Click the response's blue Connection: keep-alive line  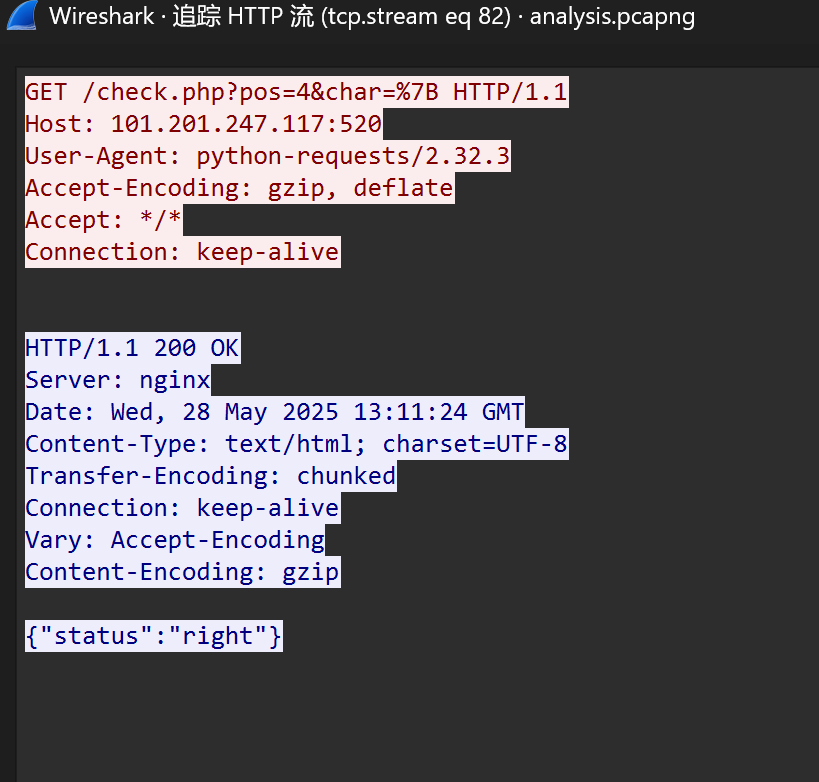tap(182, 508)
